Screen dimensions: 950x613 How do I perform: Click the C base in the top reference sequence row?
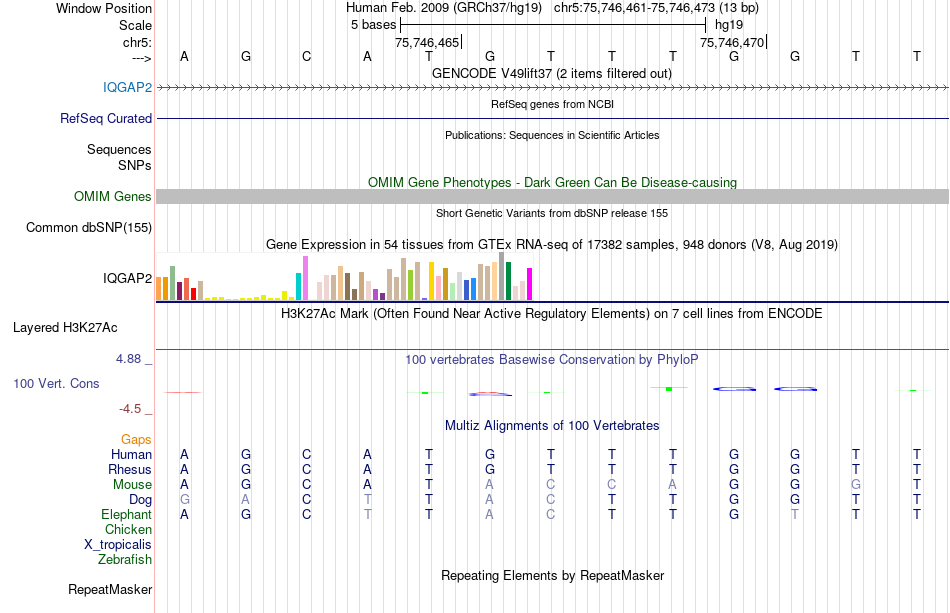pyautogui.click(x=307, y=56)
